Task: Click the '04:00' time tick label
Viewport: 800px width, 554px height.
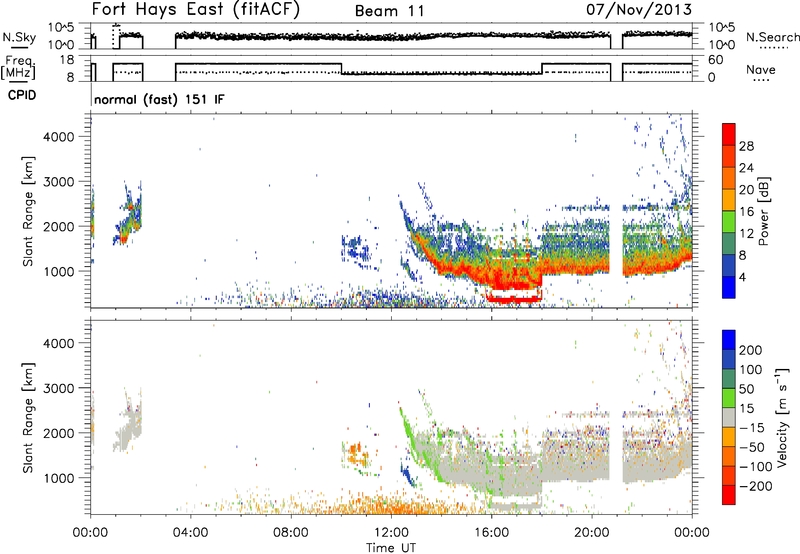Action: (x=191, y=533)
